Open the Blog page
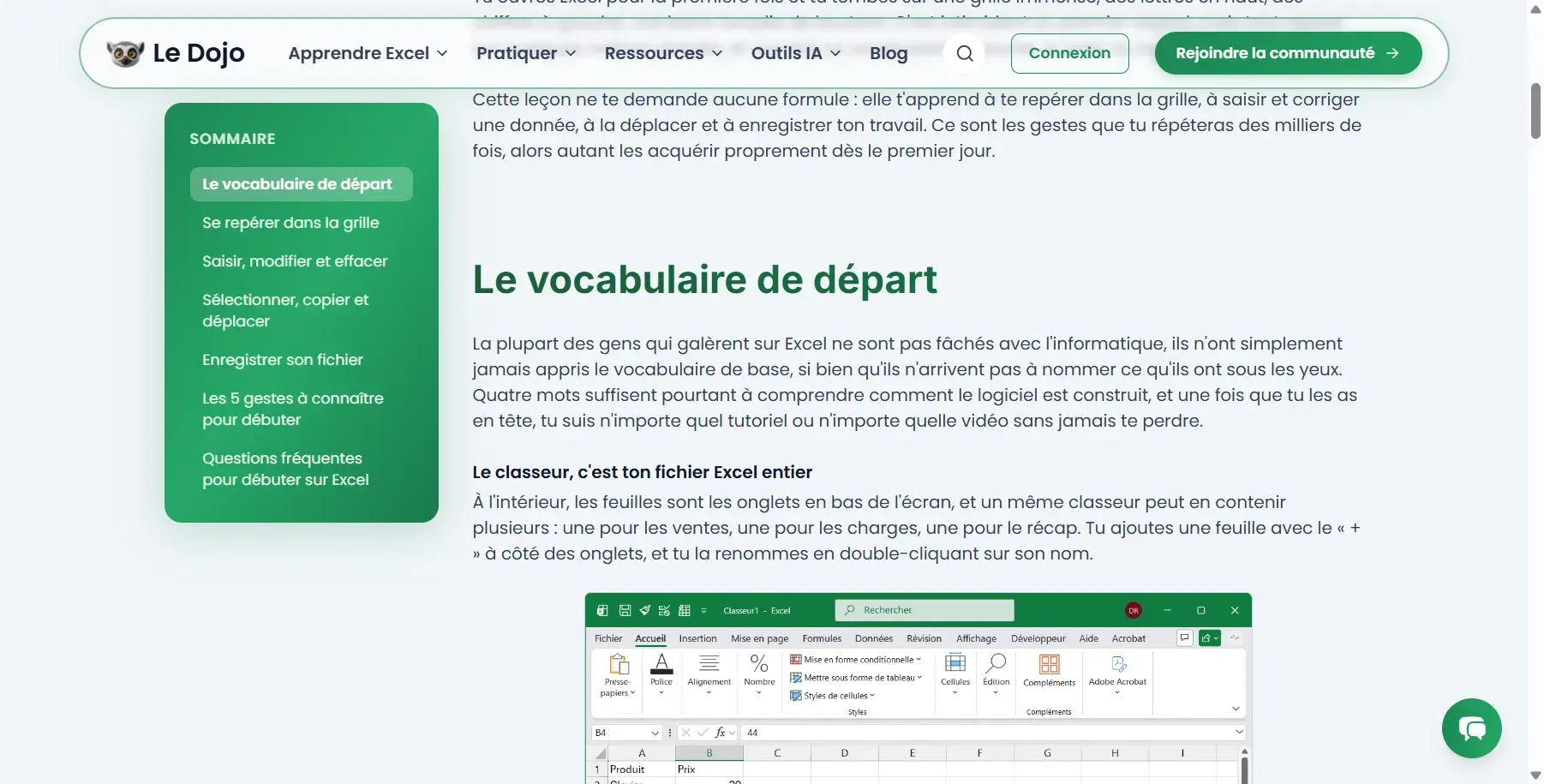 click(x=889, y=53)
